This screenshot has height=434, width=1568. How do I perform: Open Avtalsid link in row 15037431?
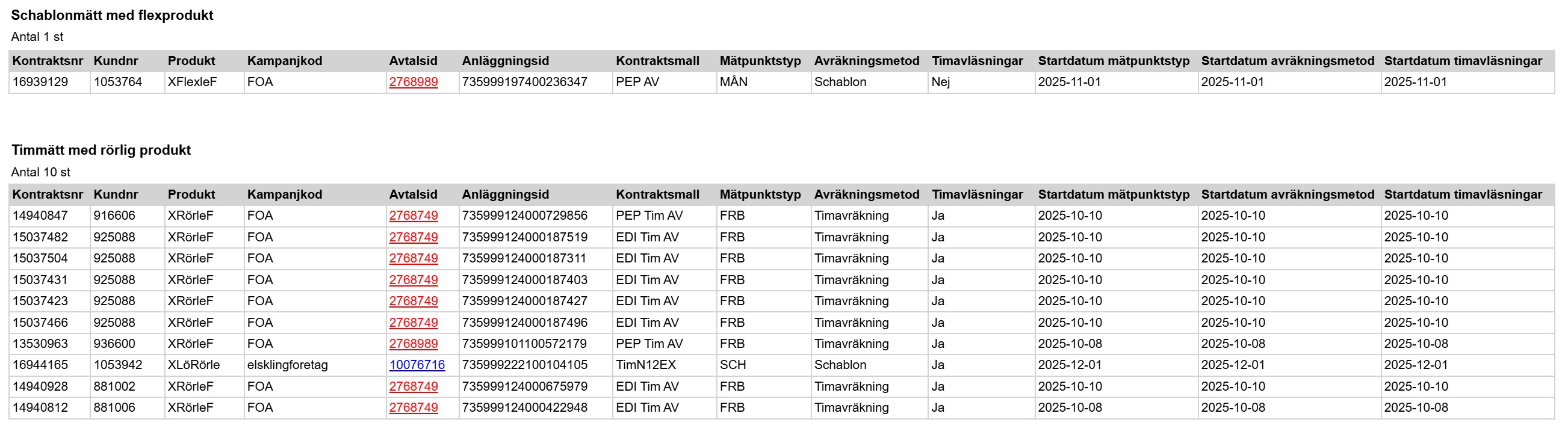(414, 280)
